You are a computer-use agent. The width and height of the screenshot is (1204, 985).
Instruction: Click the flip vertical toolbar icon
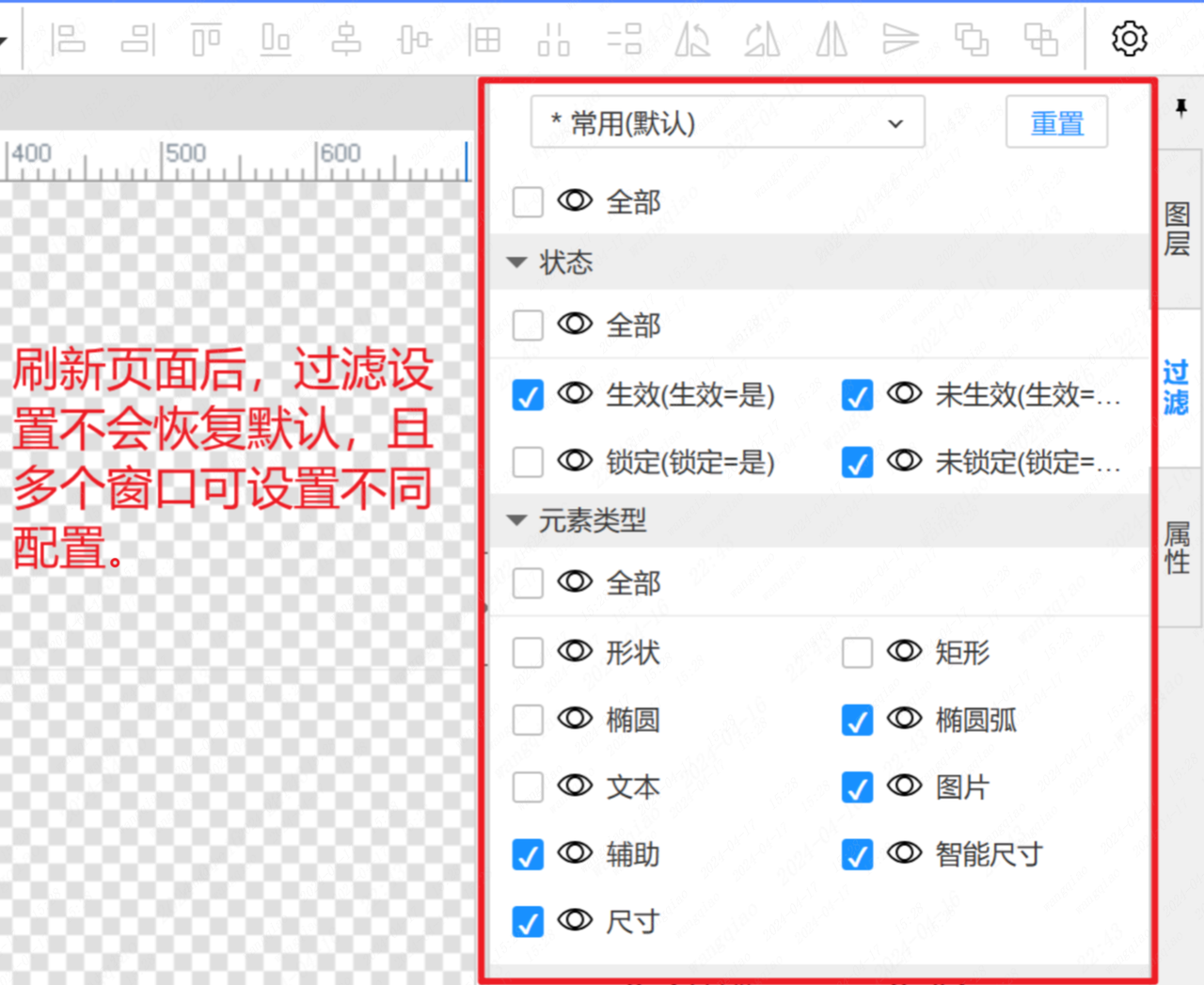click(900, 40)
